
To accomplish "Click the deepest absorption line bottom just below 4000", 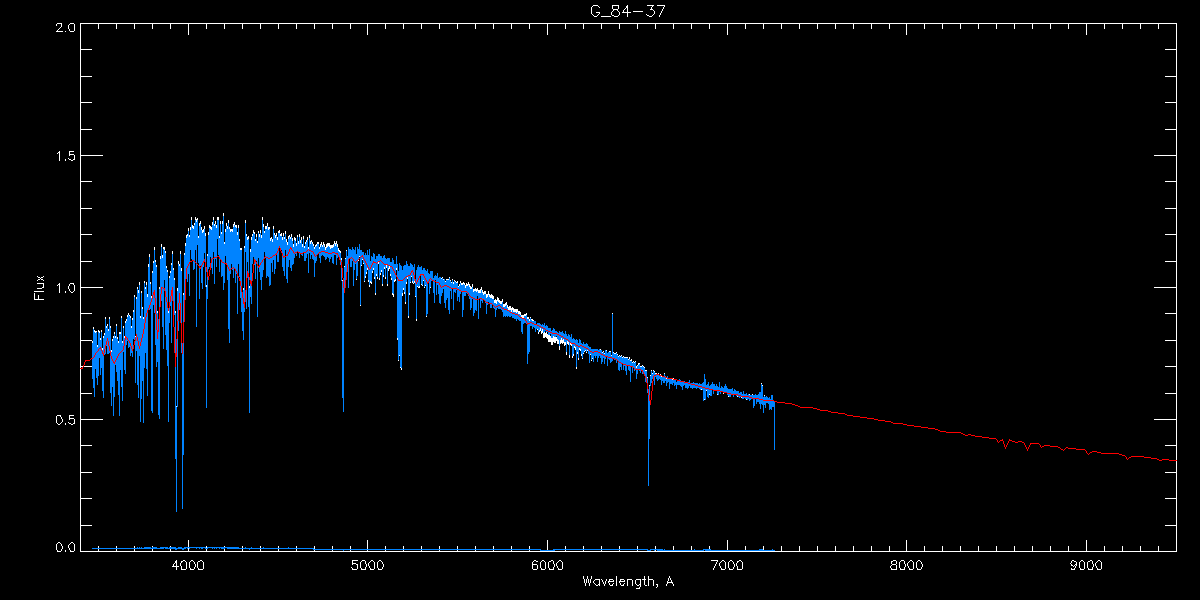I will pos(178,510).
